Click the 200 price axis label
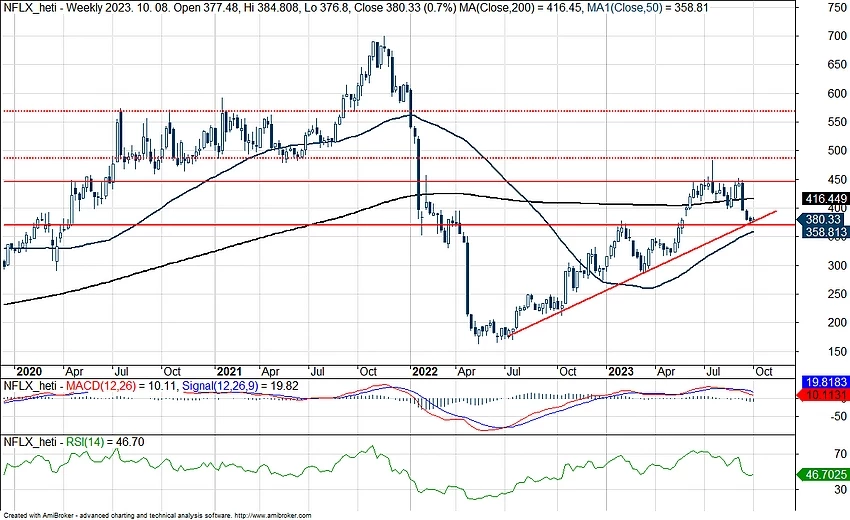Viewport: 850px width, 520px height. coord(838,323)
